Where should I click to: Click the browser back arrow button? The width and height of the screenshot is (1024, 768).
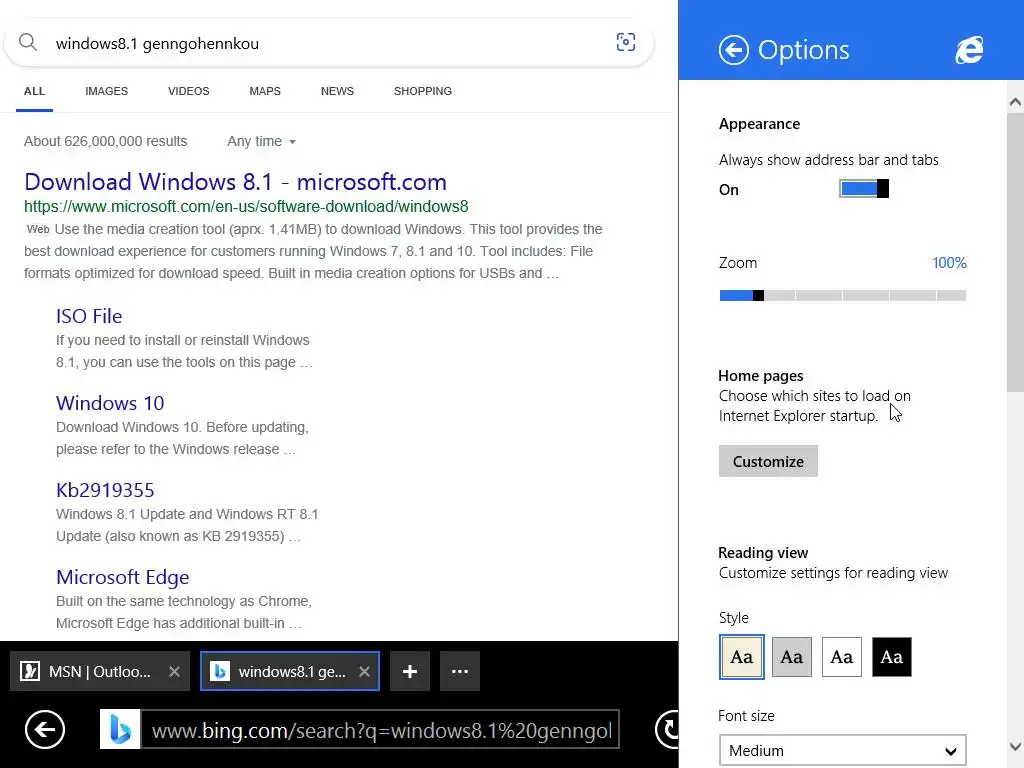[x=44, y=729]
